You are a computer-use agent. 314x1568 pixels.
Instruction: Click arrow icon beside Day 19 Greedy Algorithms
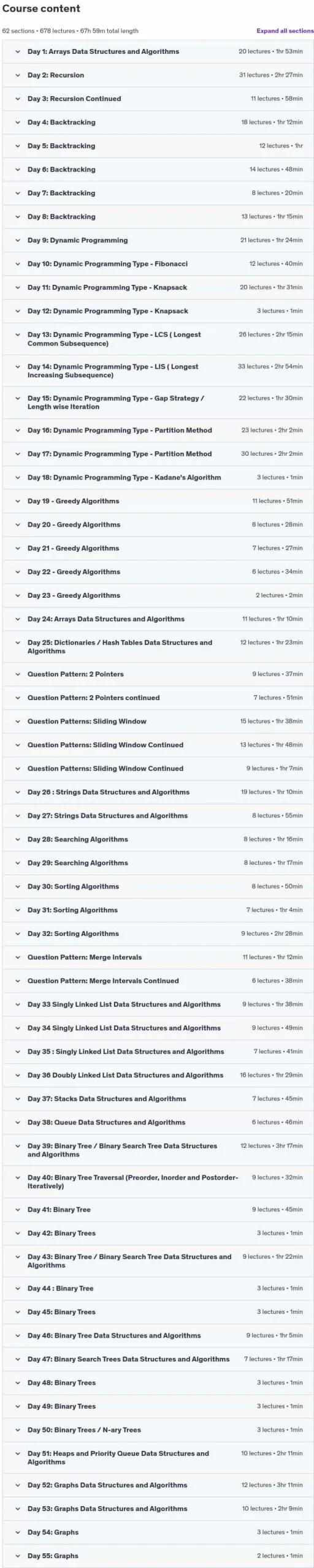[18, 501]
